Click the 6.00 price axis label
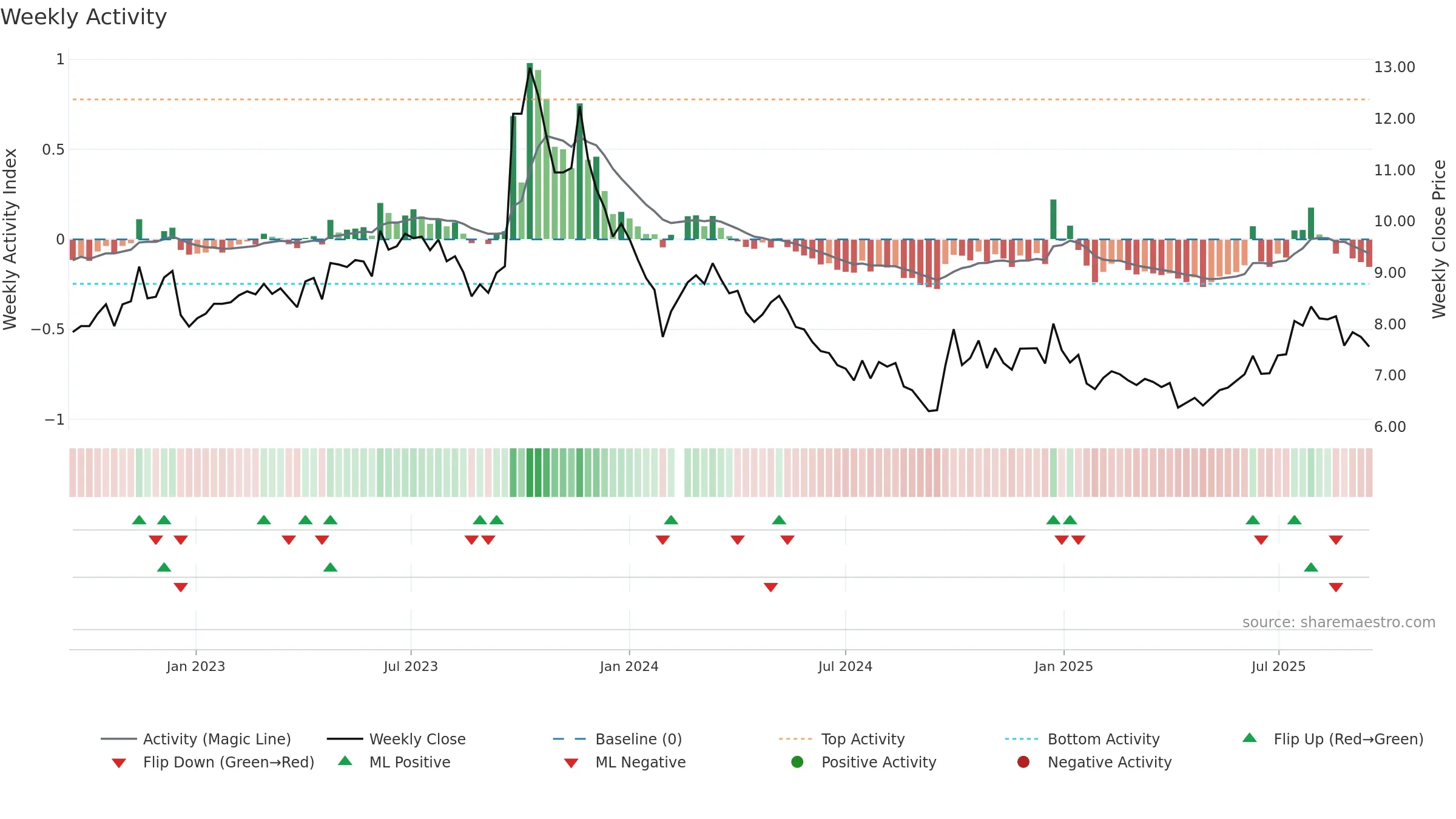 (1390, 427)
